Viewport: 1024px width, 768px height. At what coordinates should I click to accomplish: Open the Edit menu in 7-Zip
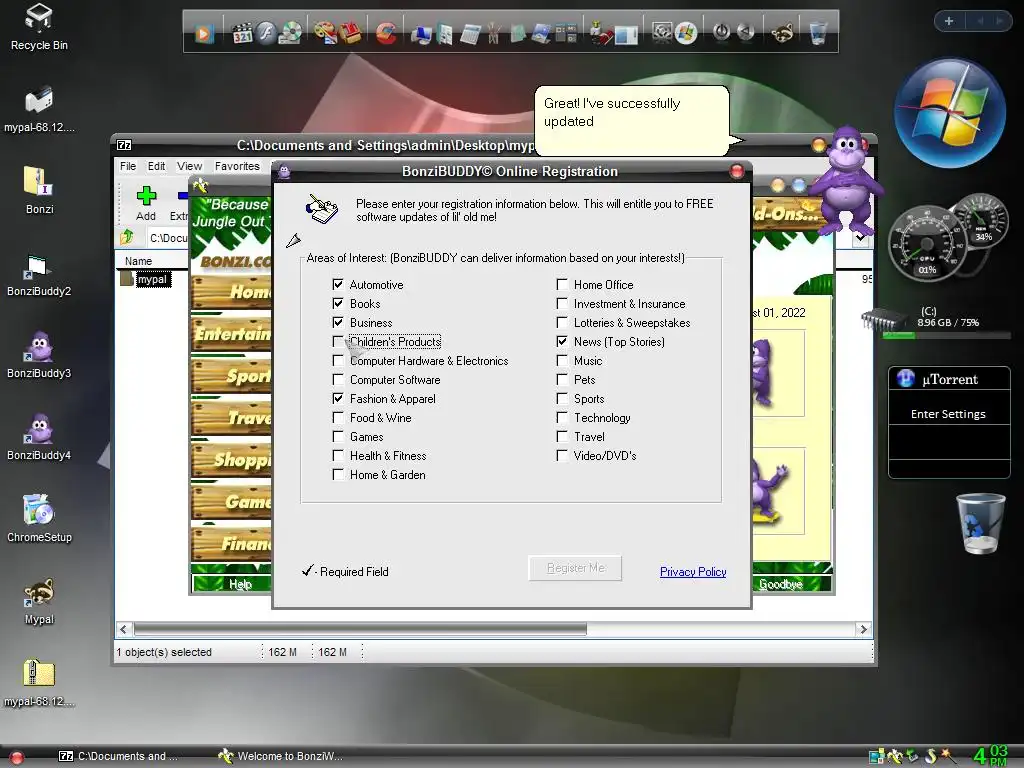coord(156,167)
